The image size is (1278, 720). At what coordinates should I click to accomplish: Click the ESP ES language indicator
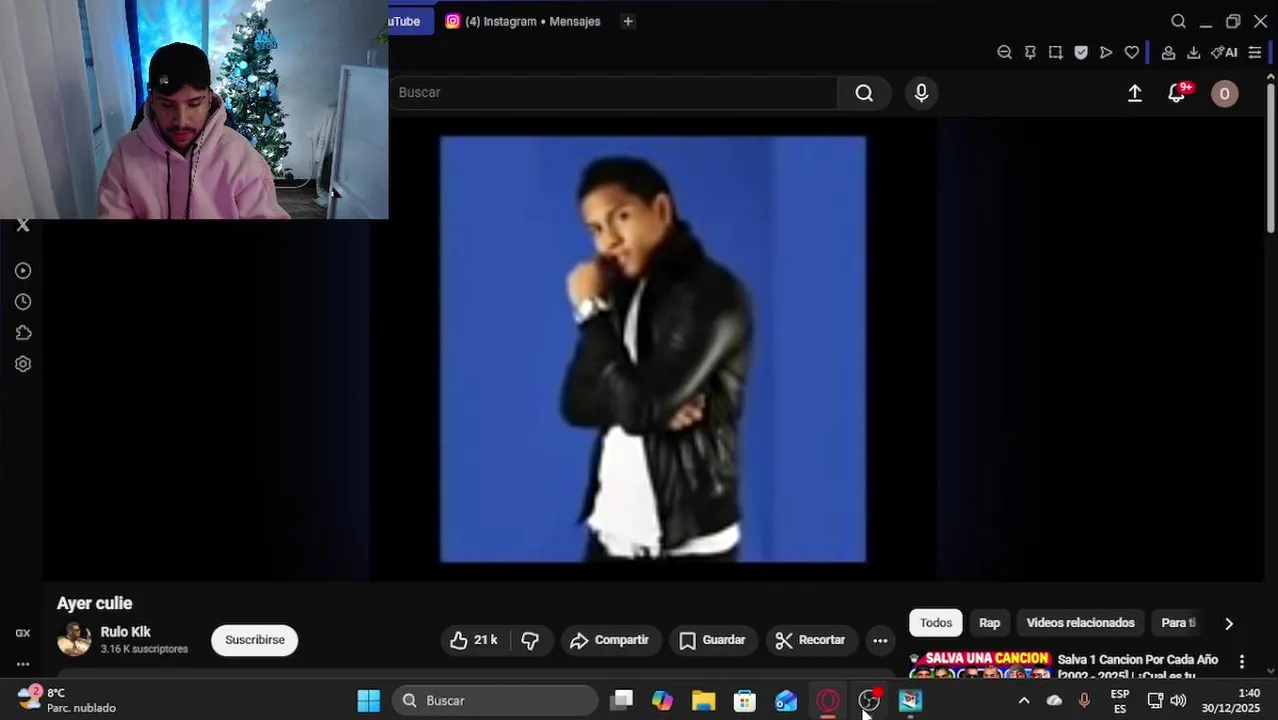coord(1120,701)
